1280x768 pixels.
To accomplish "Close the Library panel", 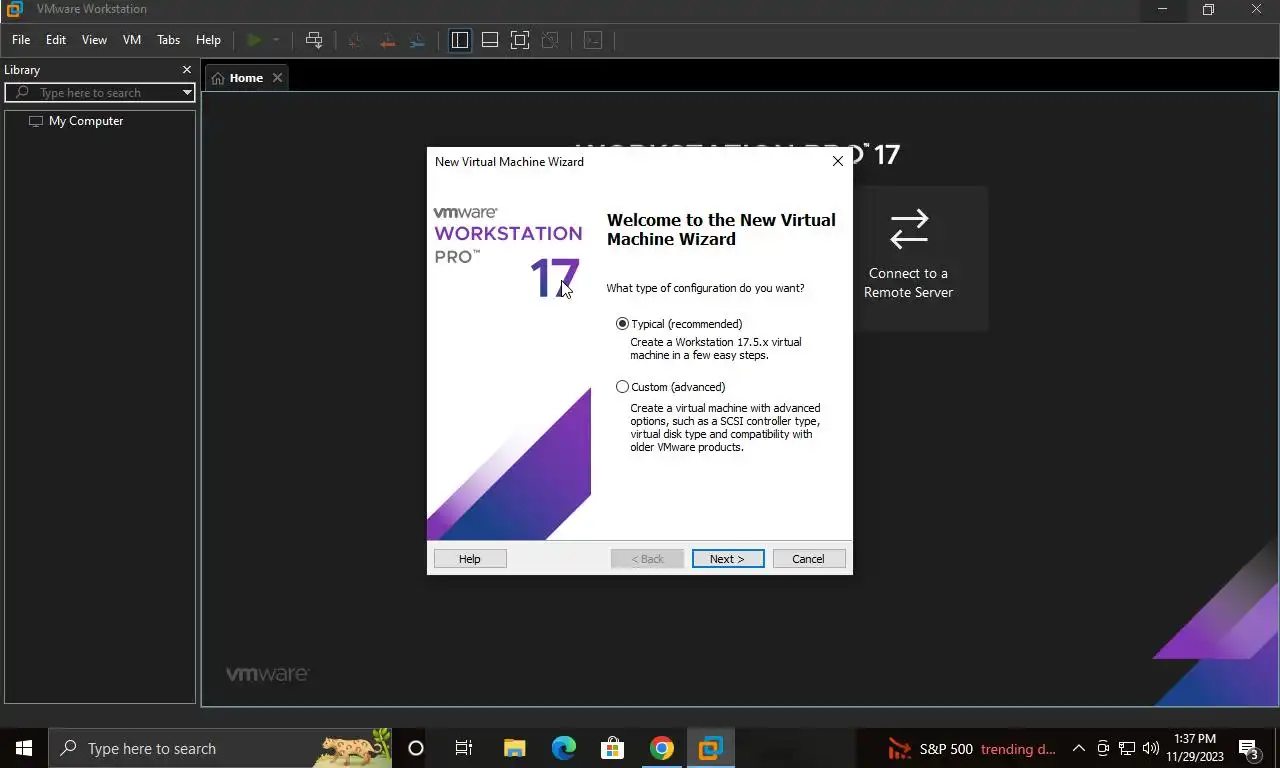I will tap(186, 70).
